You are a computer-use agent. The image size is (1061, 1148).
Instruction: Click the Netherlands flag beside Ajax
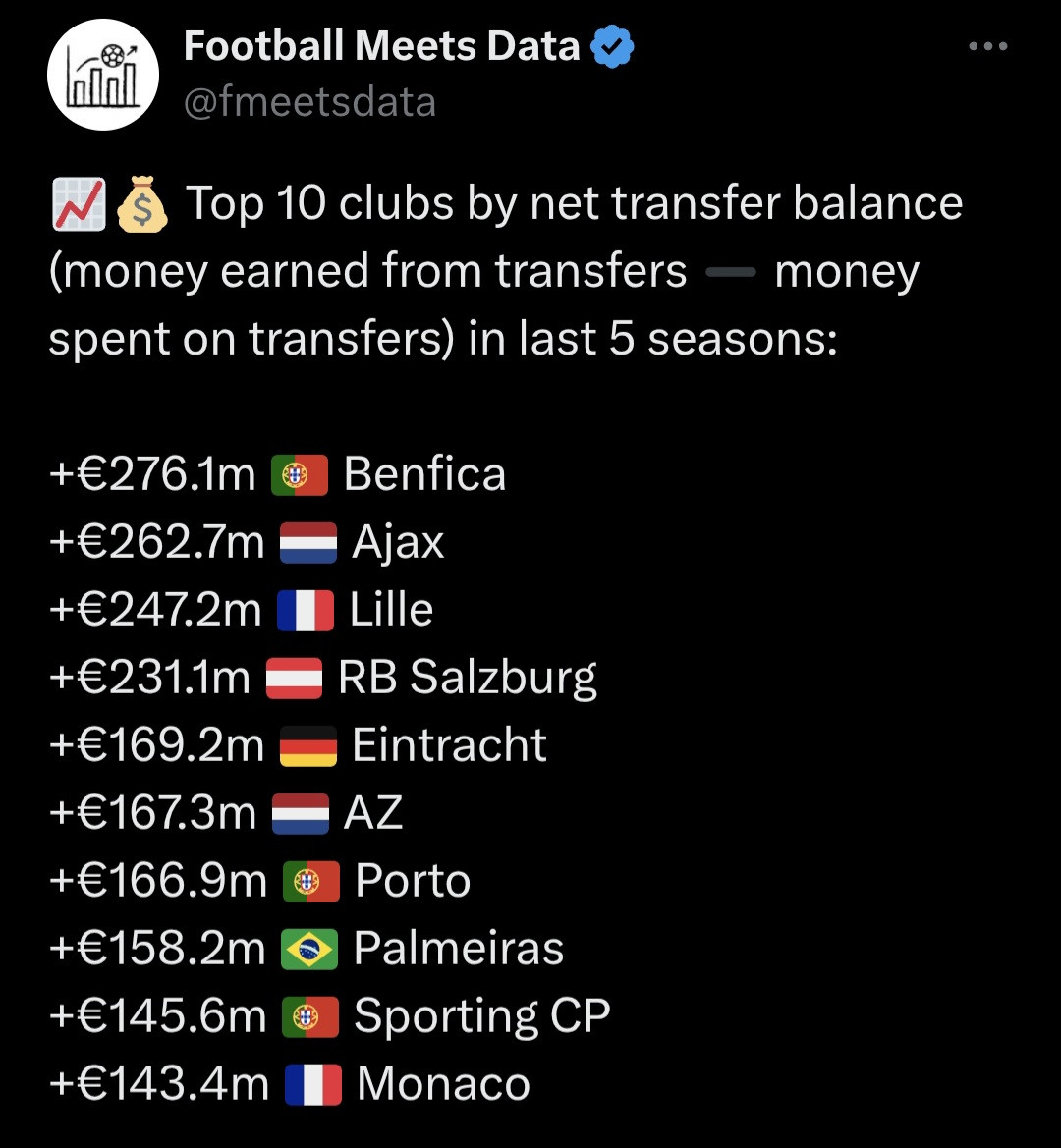(x=307, y=543)
